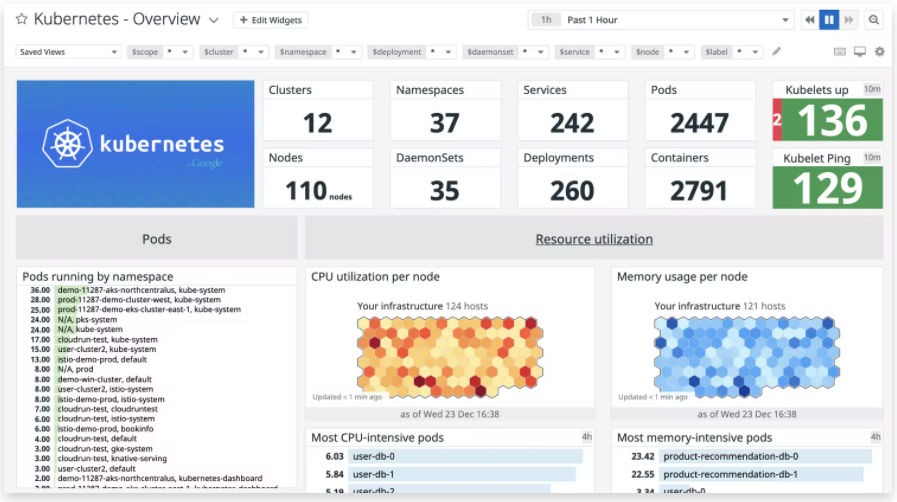Click the Pods section header
The height and width of the screenshot is (502, 897).
157,239
